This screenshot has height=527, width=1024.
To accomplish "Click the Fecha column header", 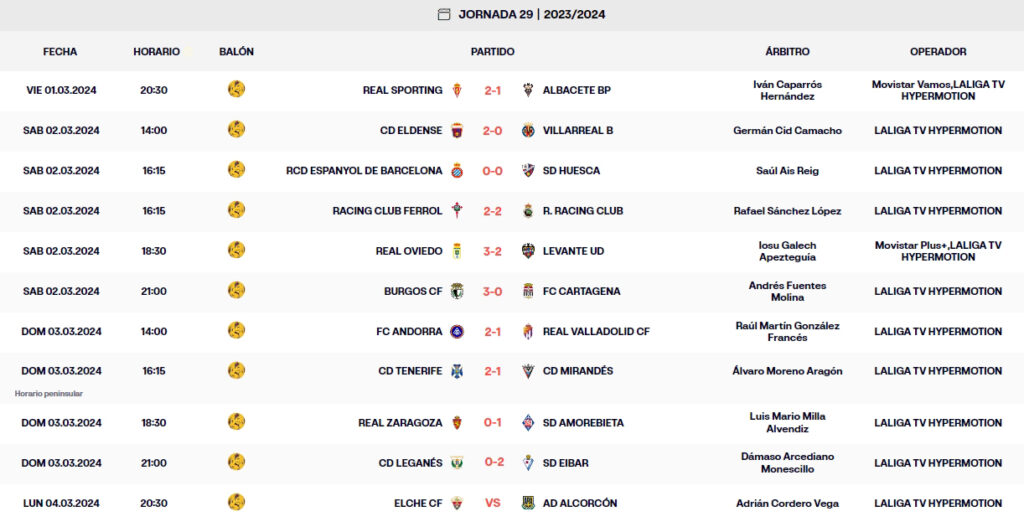I will tap(60, 51).
